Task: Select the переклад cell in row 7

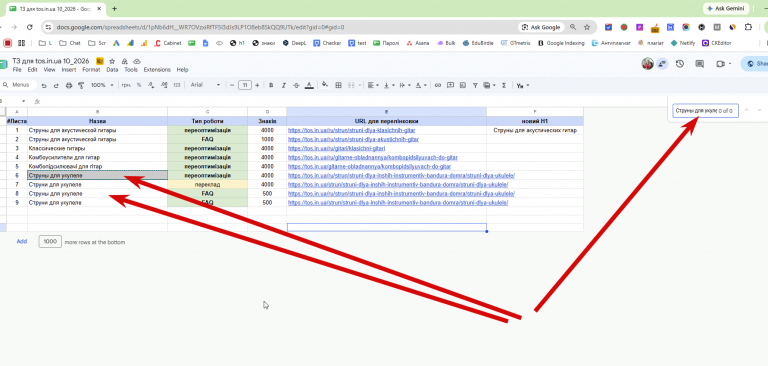Action: [x=207, y=185]
